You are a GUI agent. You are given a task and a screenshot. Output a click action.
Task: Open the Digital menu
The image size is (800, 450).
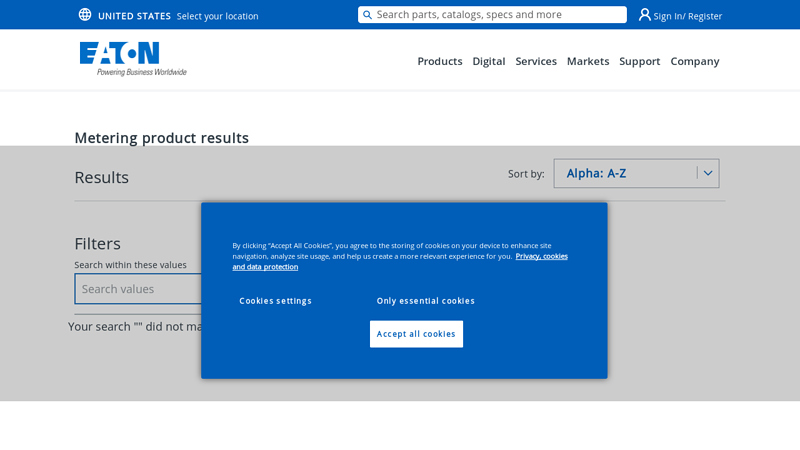click(x=488, y=61)
